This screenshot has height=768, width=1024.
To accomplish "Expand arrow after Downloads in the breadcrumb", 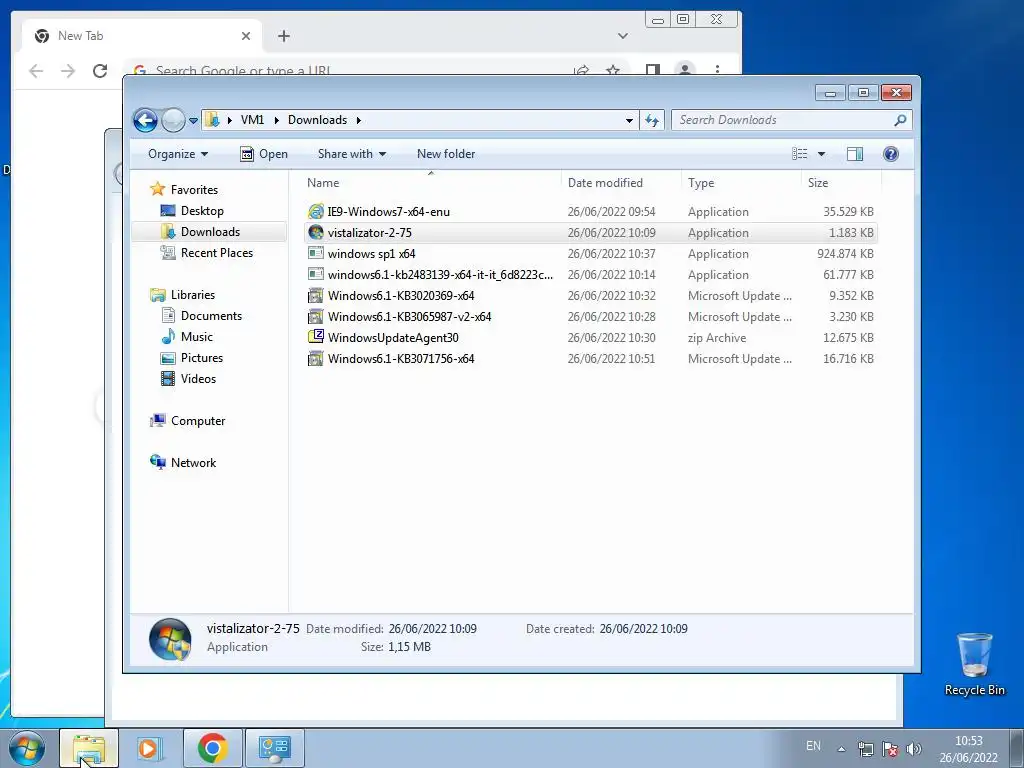I will pyautogui.click(x=359, y=120).
